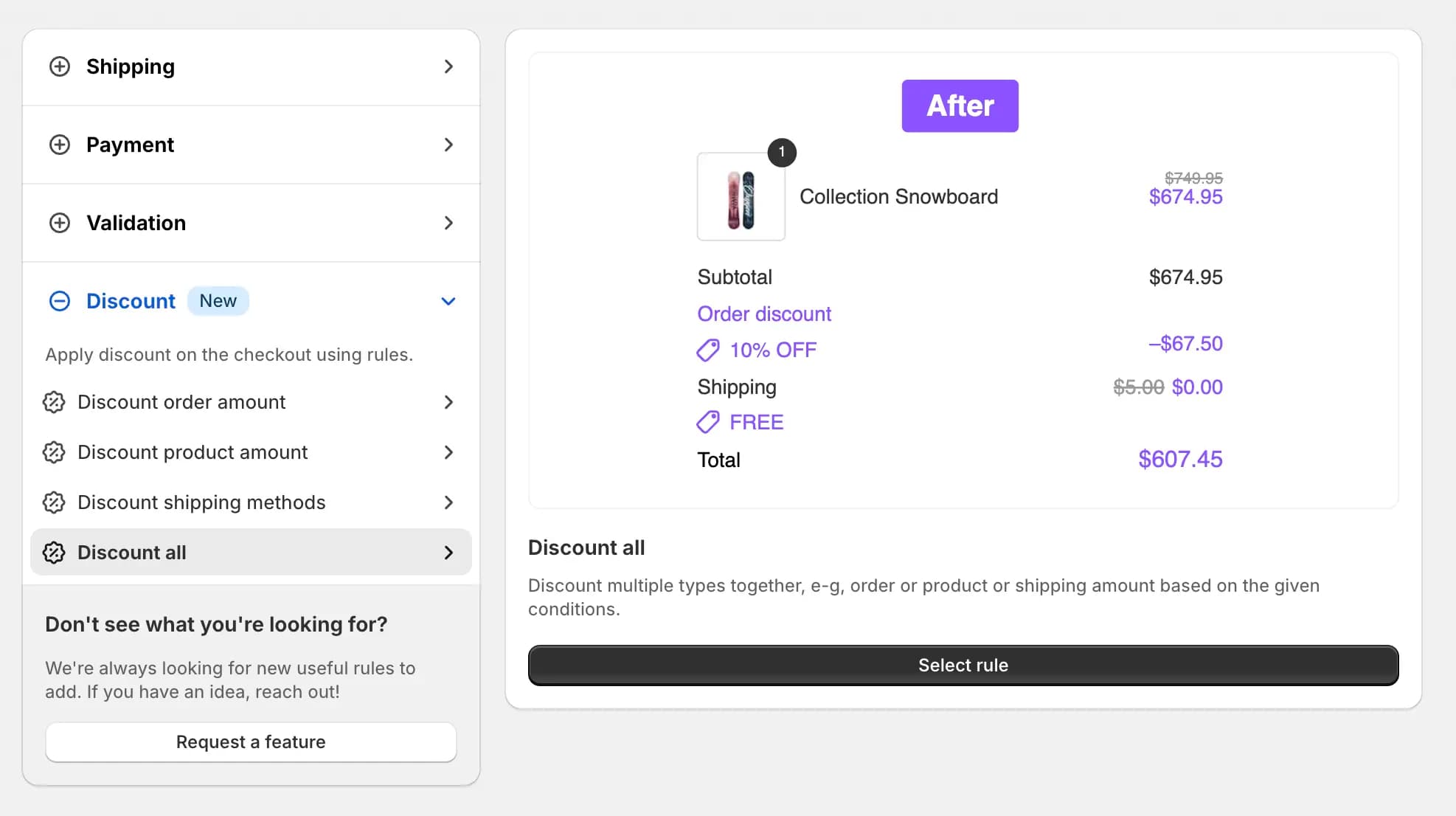The image size is (1456, 816).
Task: Open Discount product amount settings
Action: pyautogui.click(x=251, y=452)
